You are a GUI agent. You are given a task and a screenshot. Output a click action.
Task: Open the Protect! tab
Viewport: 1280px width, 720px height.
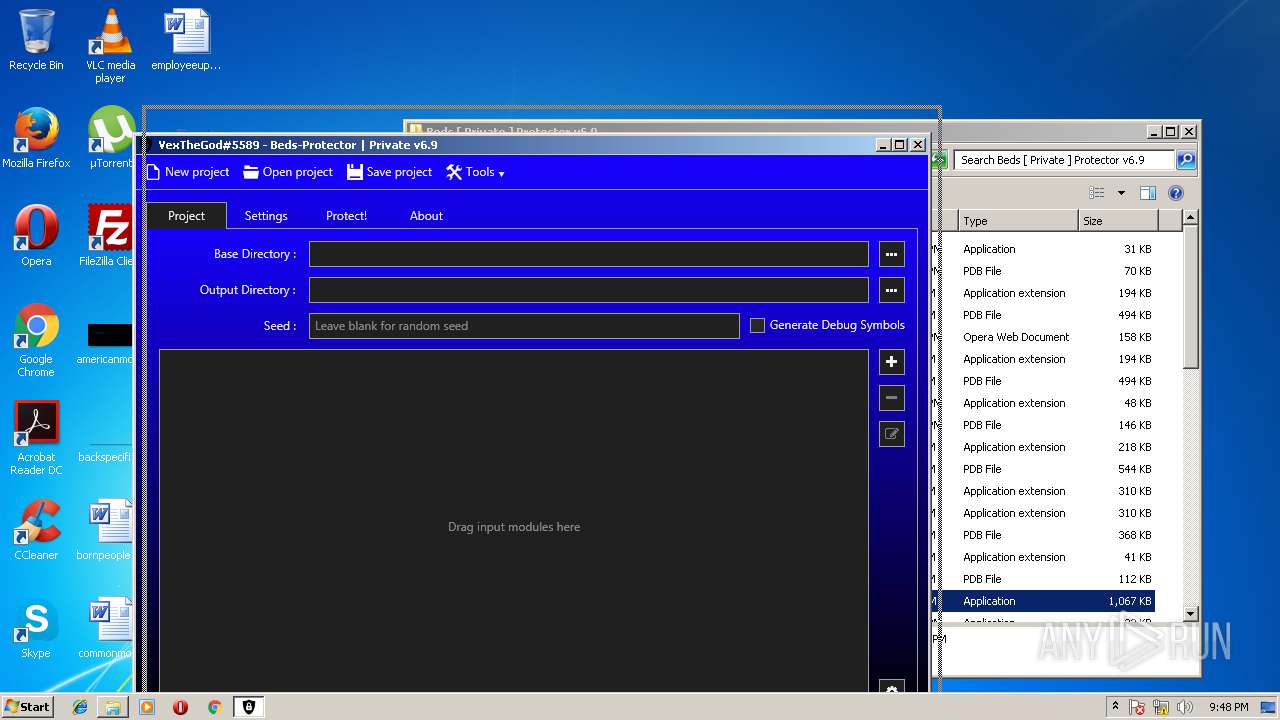coord(346,216)
